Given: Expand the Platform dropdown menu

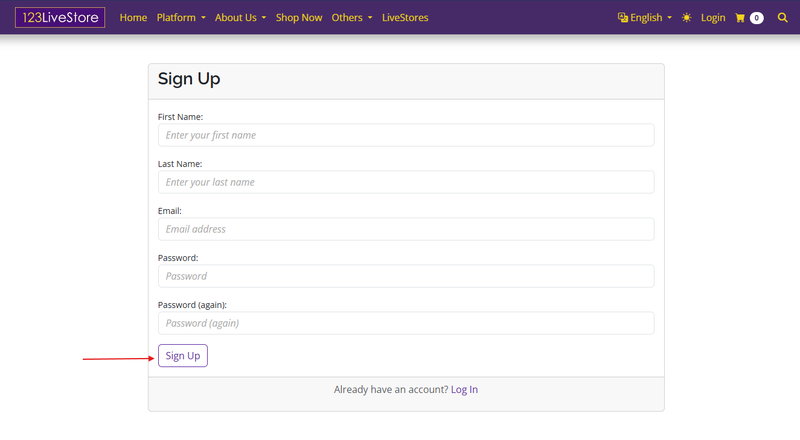Looking at the screenshot, I should (181, 18).
